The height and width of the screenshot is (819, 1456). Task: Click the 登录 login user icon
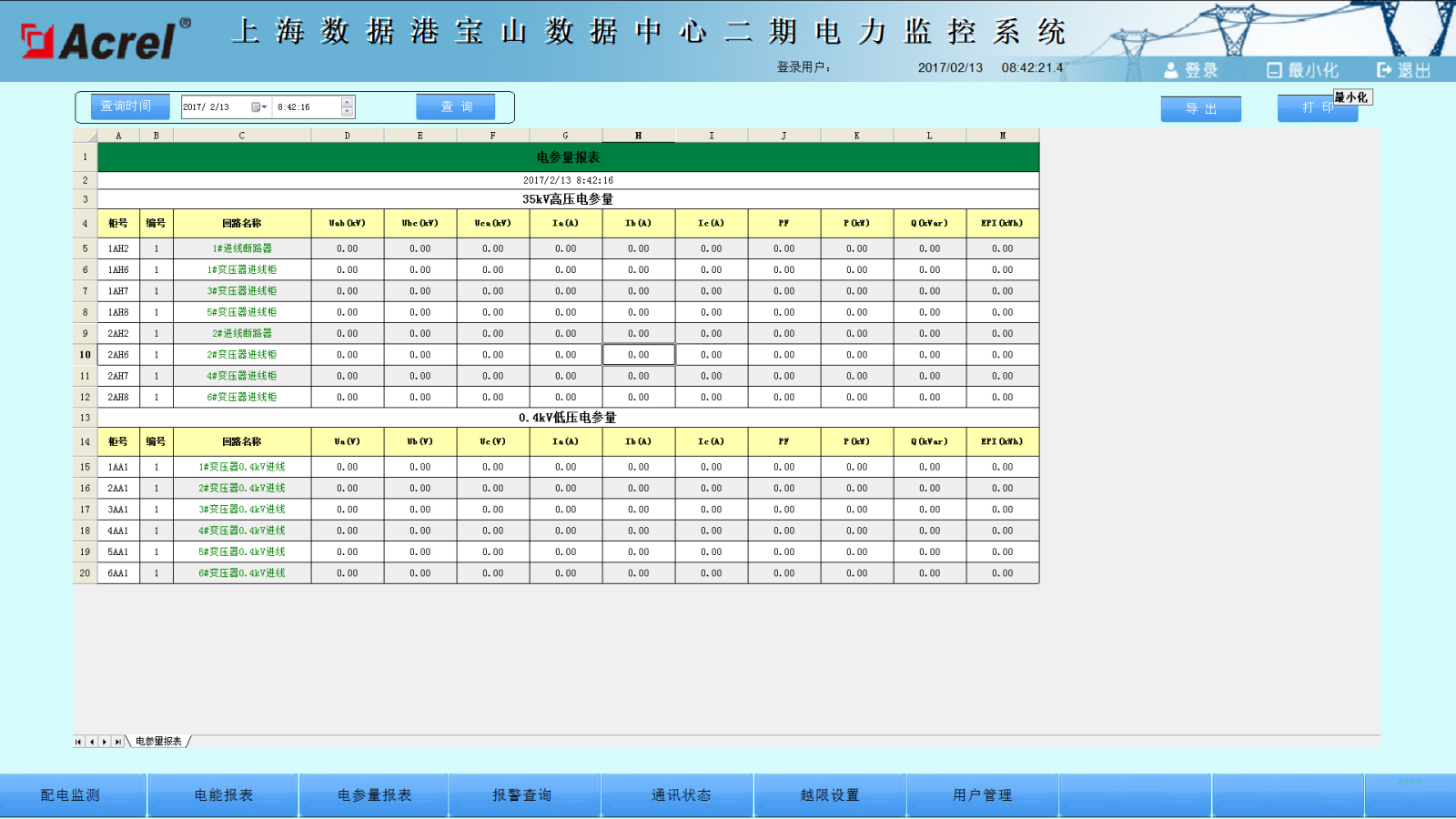[x=1171, y=70]
